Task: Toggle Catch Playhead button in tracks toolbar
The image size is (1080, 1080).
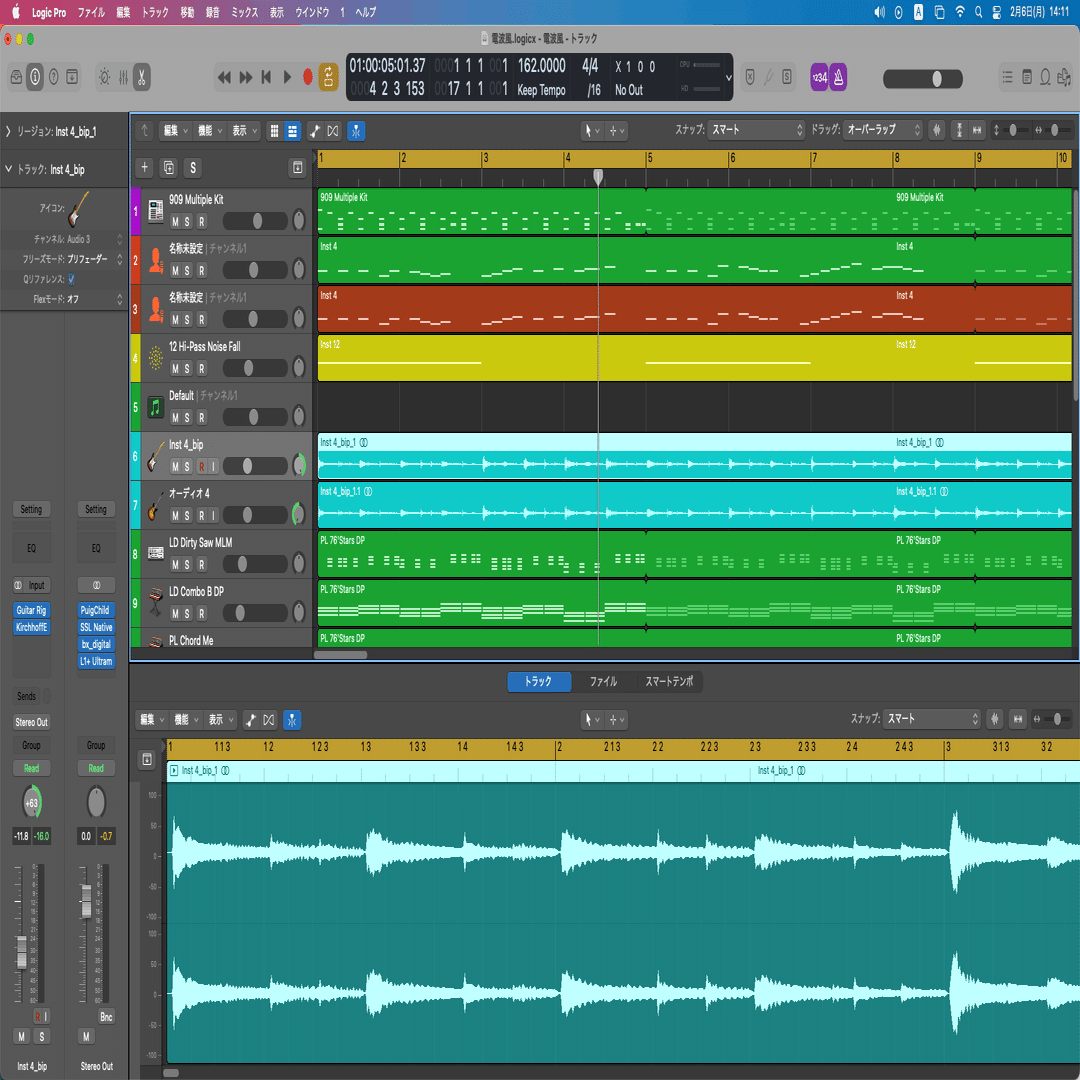Action: pyautogui.click(x=356, y=131)
